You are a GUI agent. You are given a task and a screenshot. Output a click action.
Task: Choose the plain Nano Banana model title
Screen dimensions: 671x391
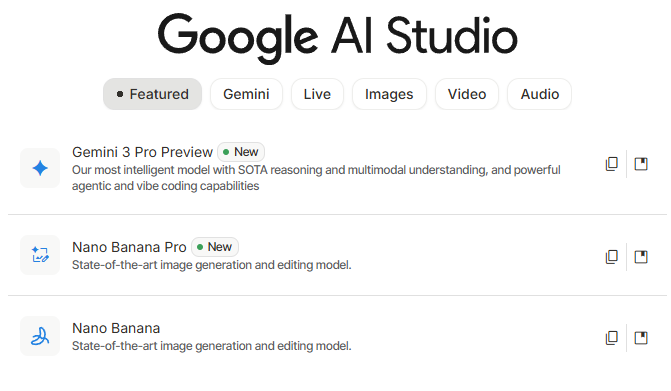(116, 328)
